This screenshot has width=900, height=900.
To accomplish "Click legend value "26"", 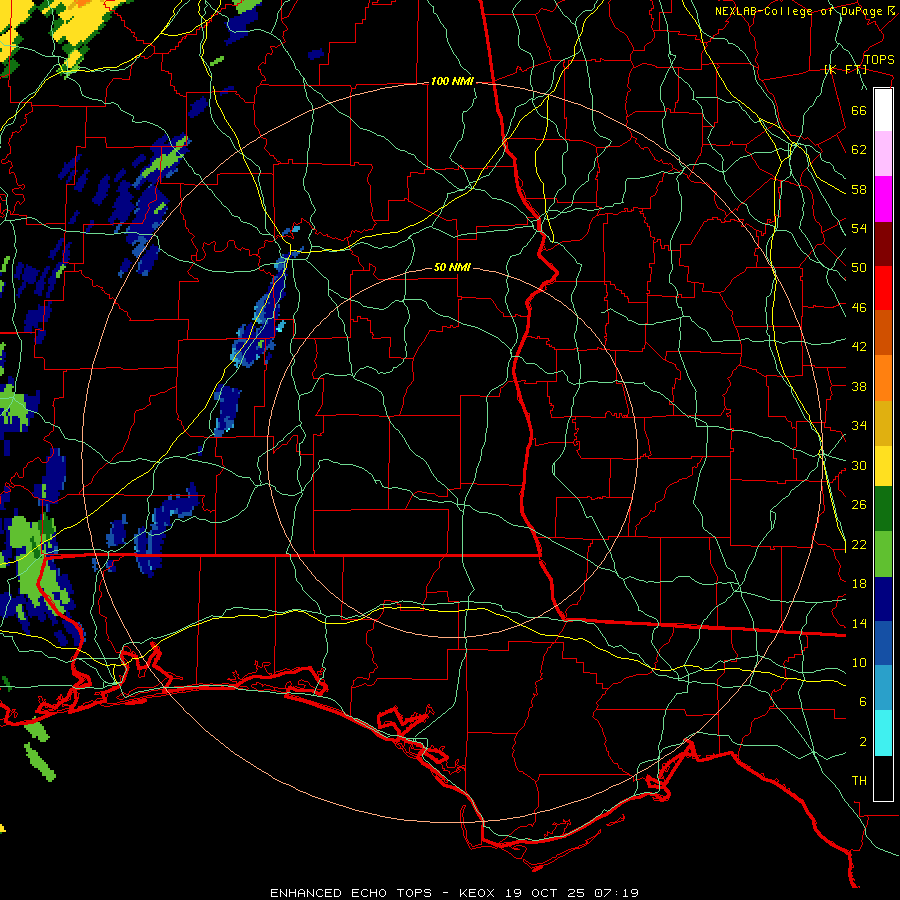I will click(859, 505).
